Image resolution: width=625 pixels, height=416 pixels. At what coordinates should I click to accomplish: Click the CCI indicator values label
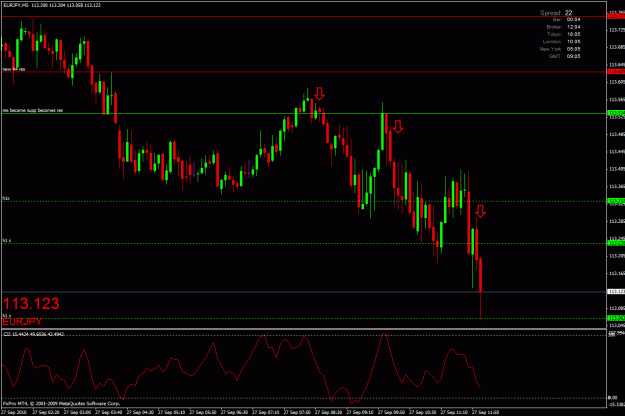pos(34,334)
